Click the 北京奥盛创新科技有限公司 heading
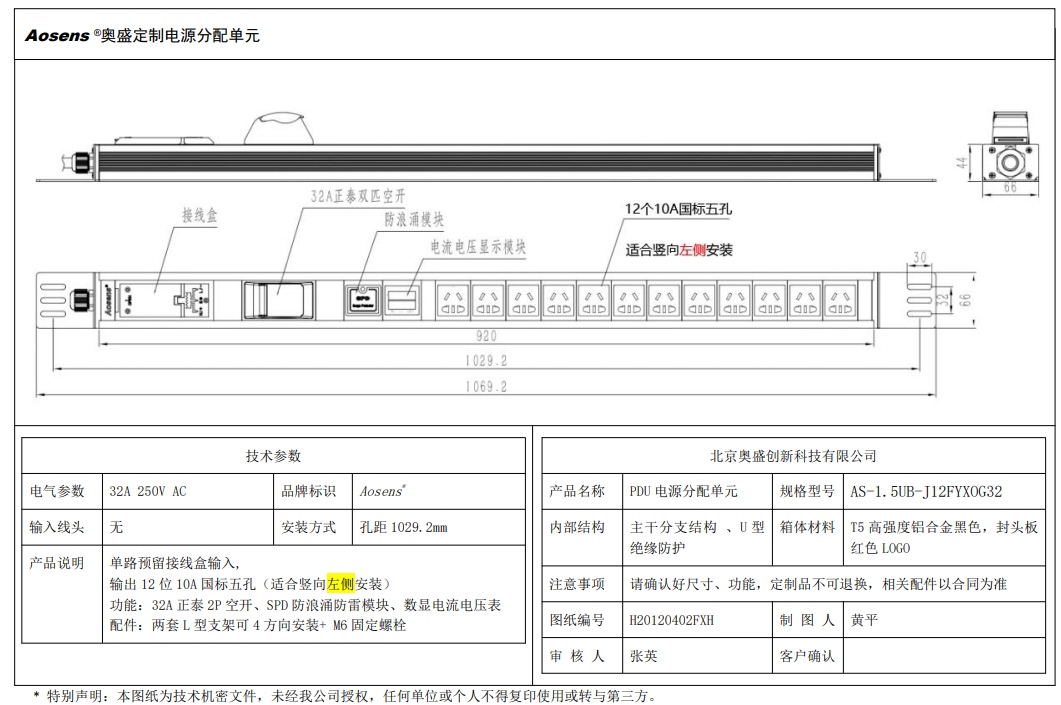The image size is (1061, 705). click(x=793, y=456)
